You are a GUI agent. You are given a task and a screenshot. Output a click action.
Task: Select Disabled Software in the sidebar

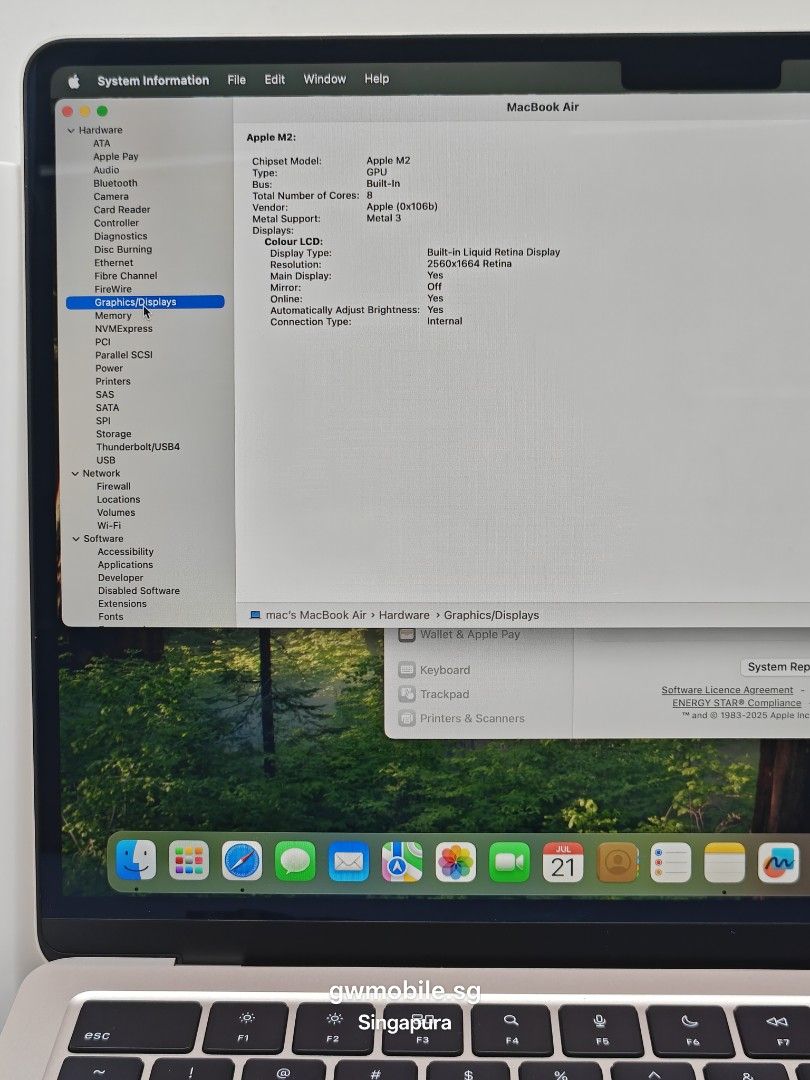click(x=138, y=591)
